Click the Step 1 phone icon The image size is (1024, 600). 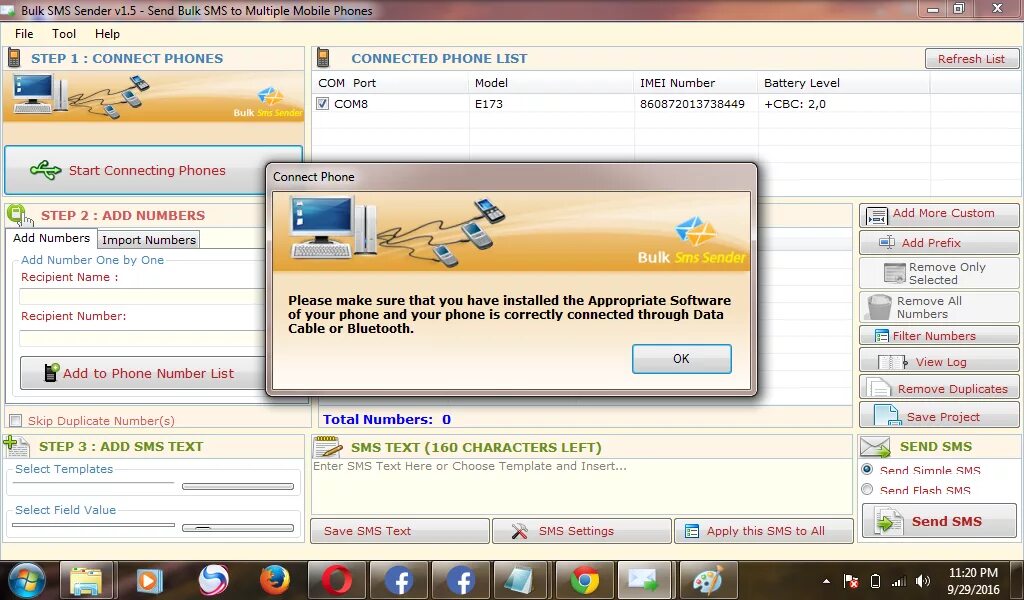click(14, 58)
